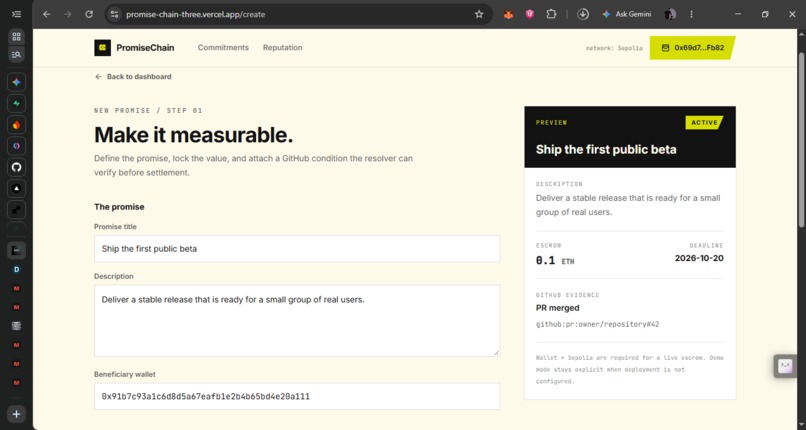Click the page vertical scrollbar

point(801,139)
